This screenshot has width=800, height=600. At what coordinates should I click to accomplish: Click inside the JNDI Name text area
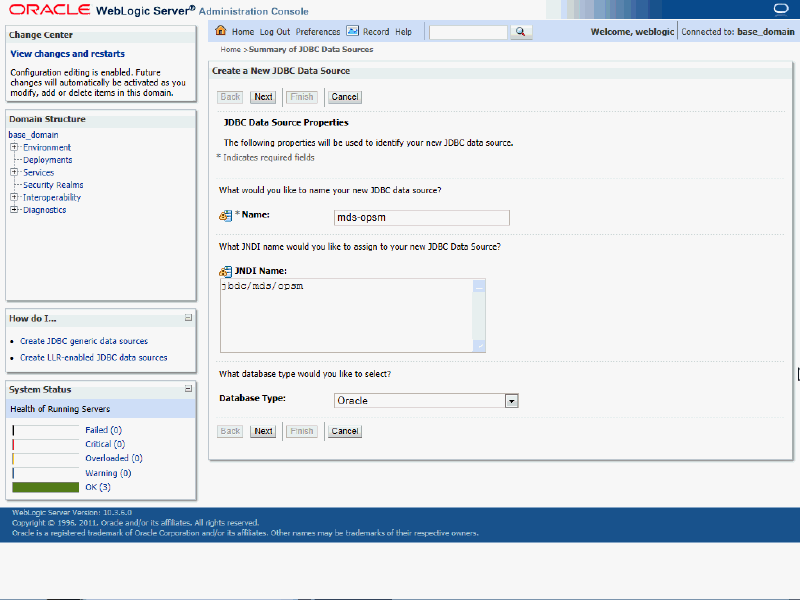[x=347, y=315]
